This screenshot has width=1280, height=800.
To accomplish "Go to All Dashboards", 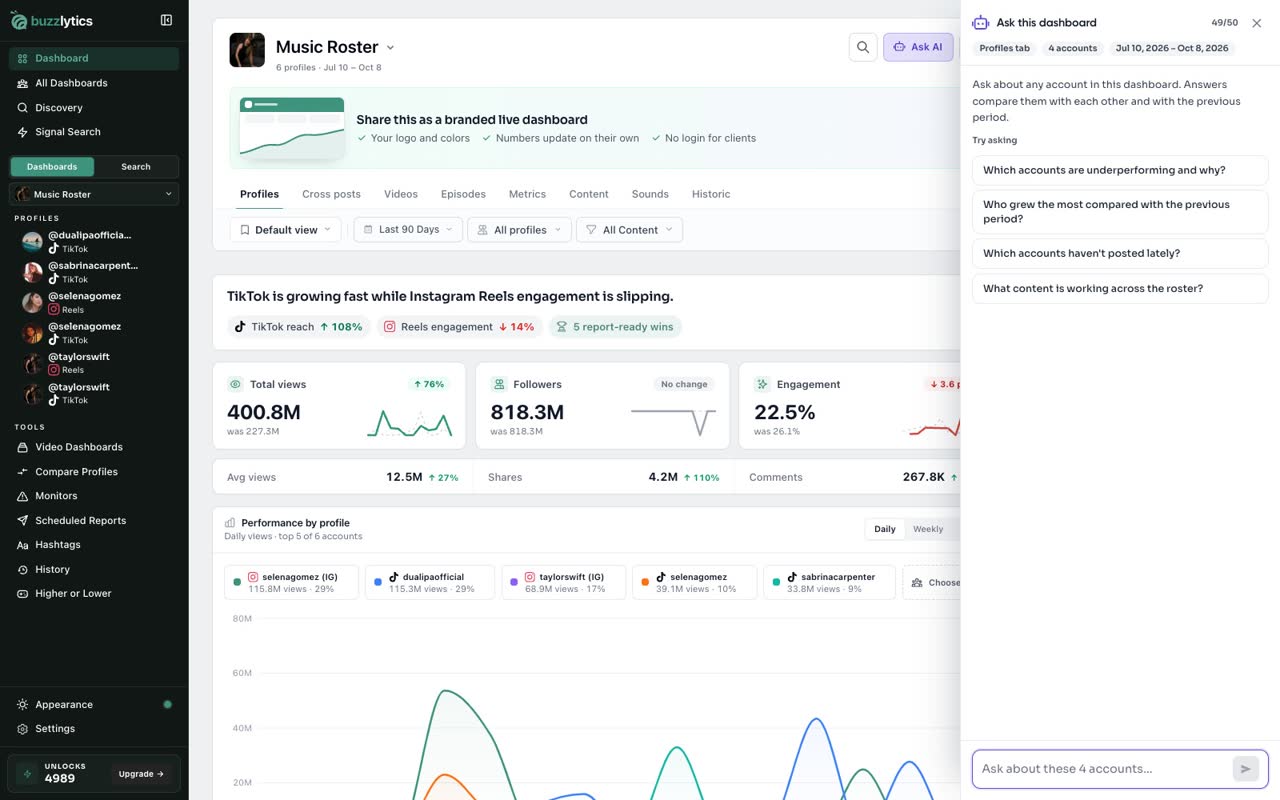I will pyautogui.click(x=94, y=83).
